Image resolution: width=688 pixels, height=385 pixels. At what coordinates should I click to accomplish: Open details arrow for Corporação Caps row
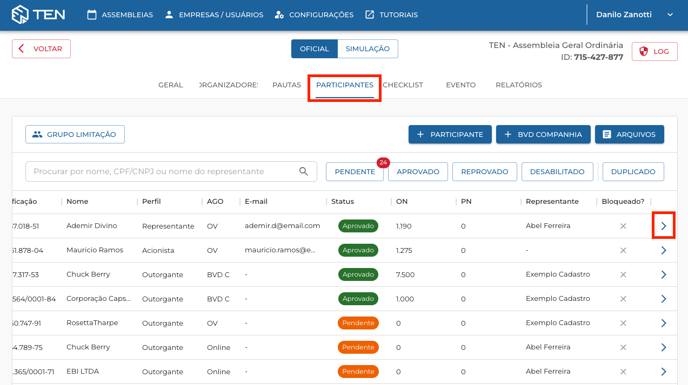tap(663, 299)
